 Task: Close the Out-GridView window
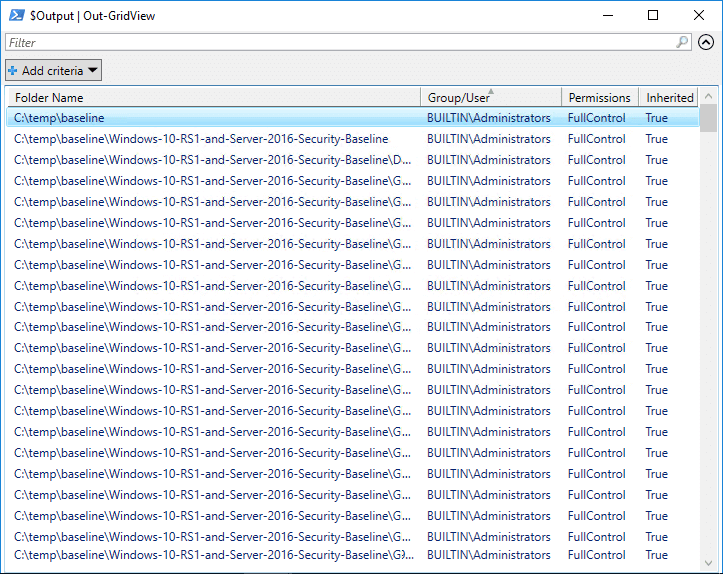(x=699, y=15)
